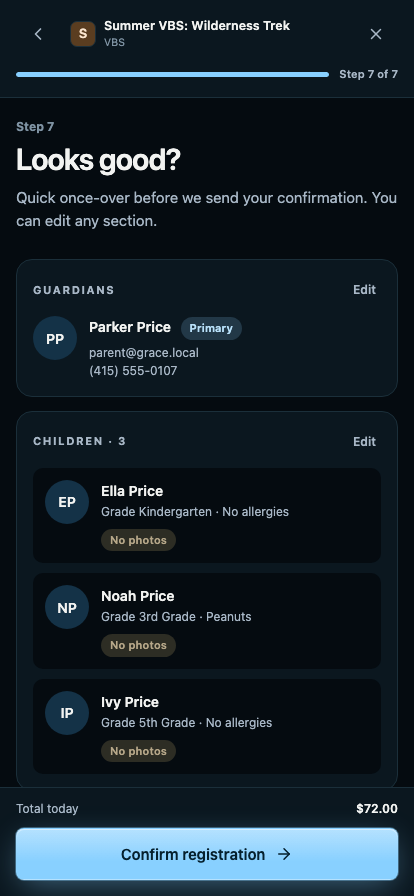Click the arrow icon on Confirm registration
The image size is (414, 896).
pyautogui.click(x=284, y=854)
